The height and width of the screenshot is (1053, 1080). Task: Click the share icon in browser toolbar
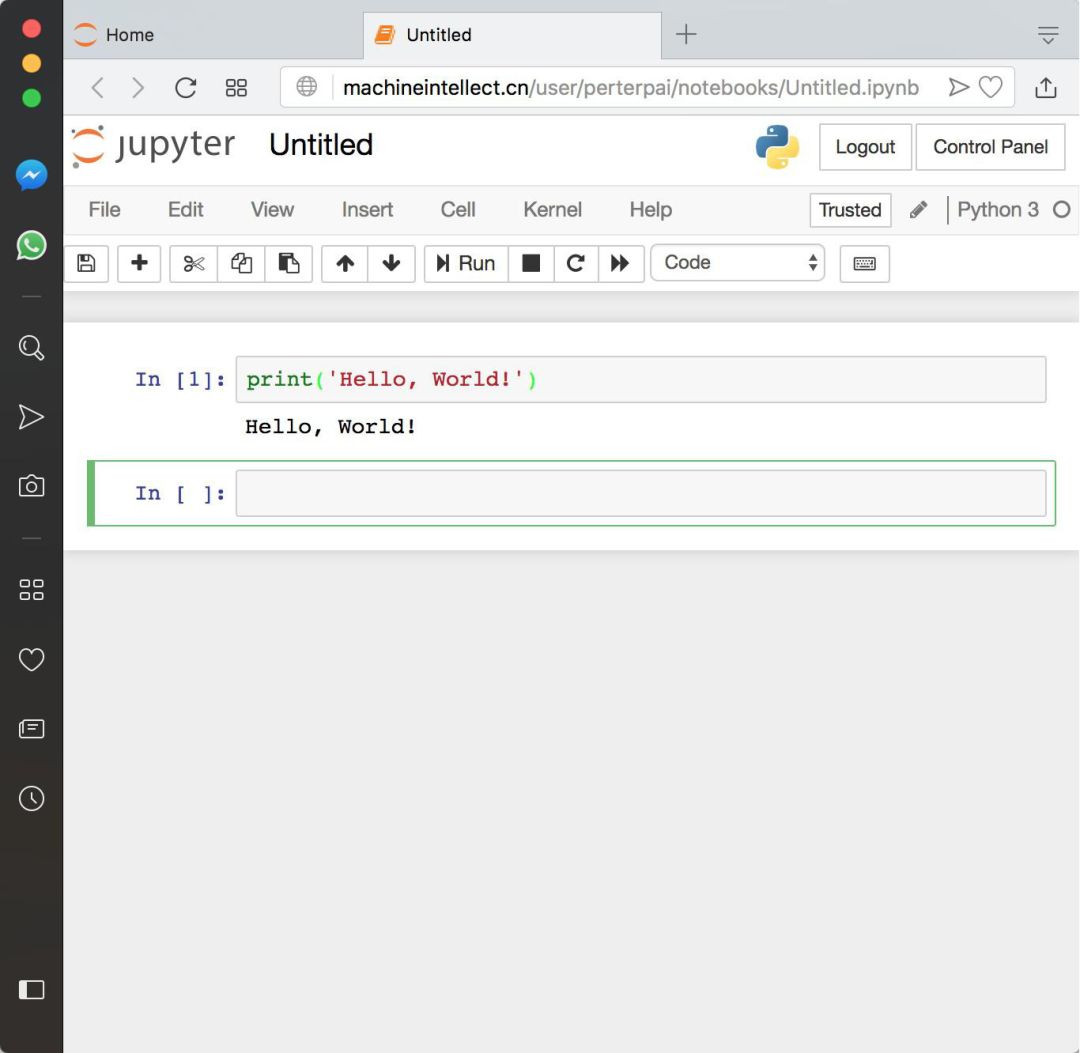(1046, 87)
